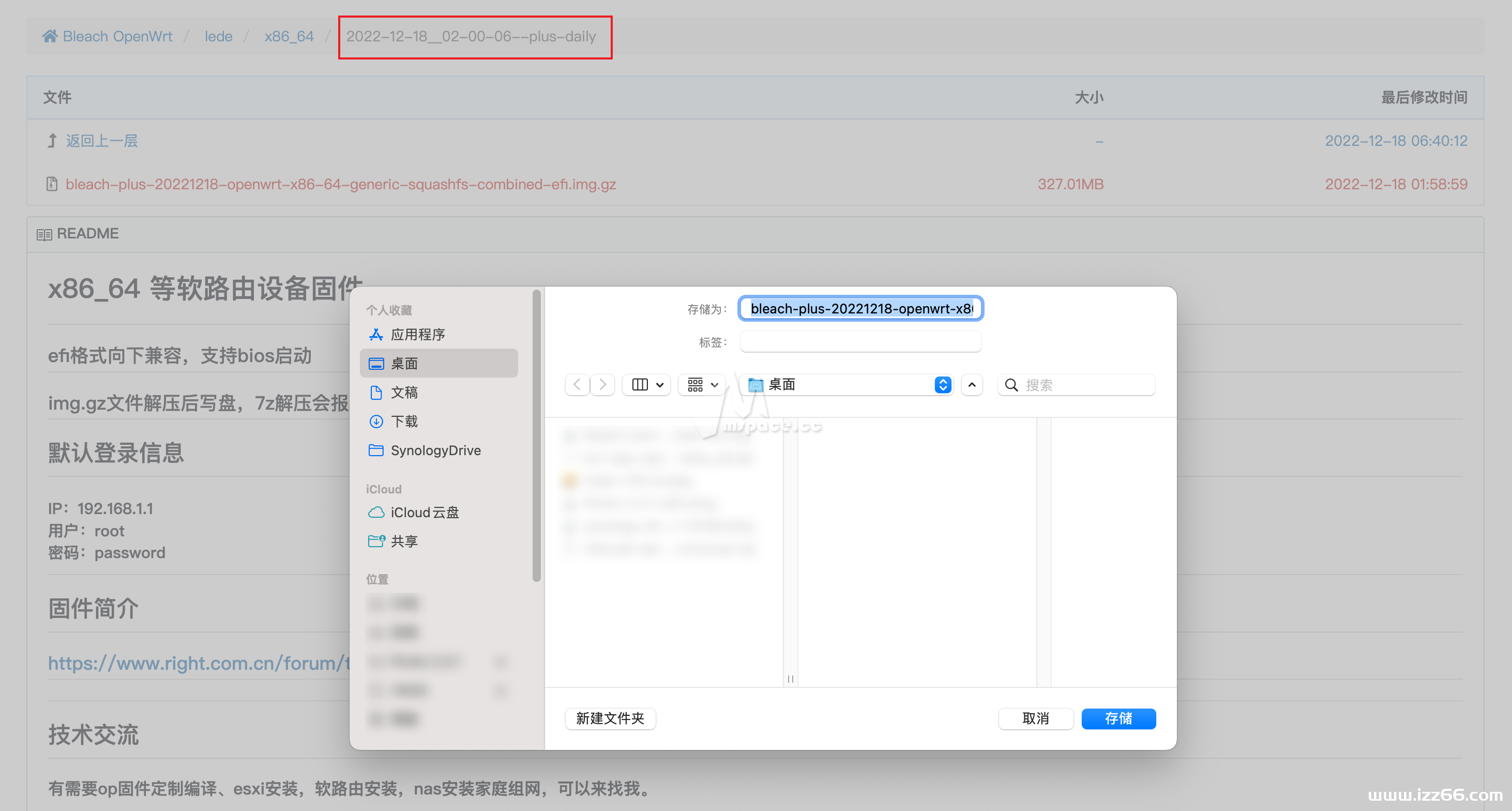Select the 桌面 sidebar item
Image resolution: width=1512 pixels, height=811 pixels.
tap(404, 363)
